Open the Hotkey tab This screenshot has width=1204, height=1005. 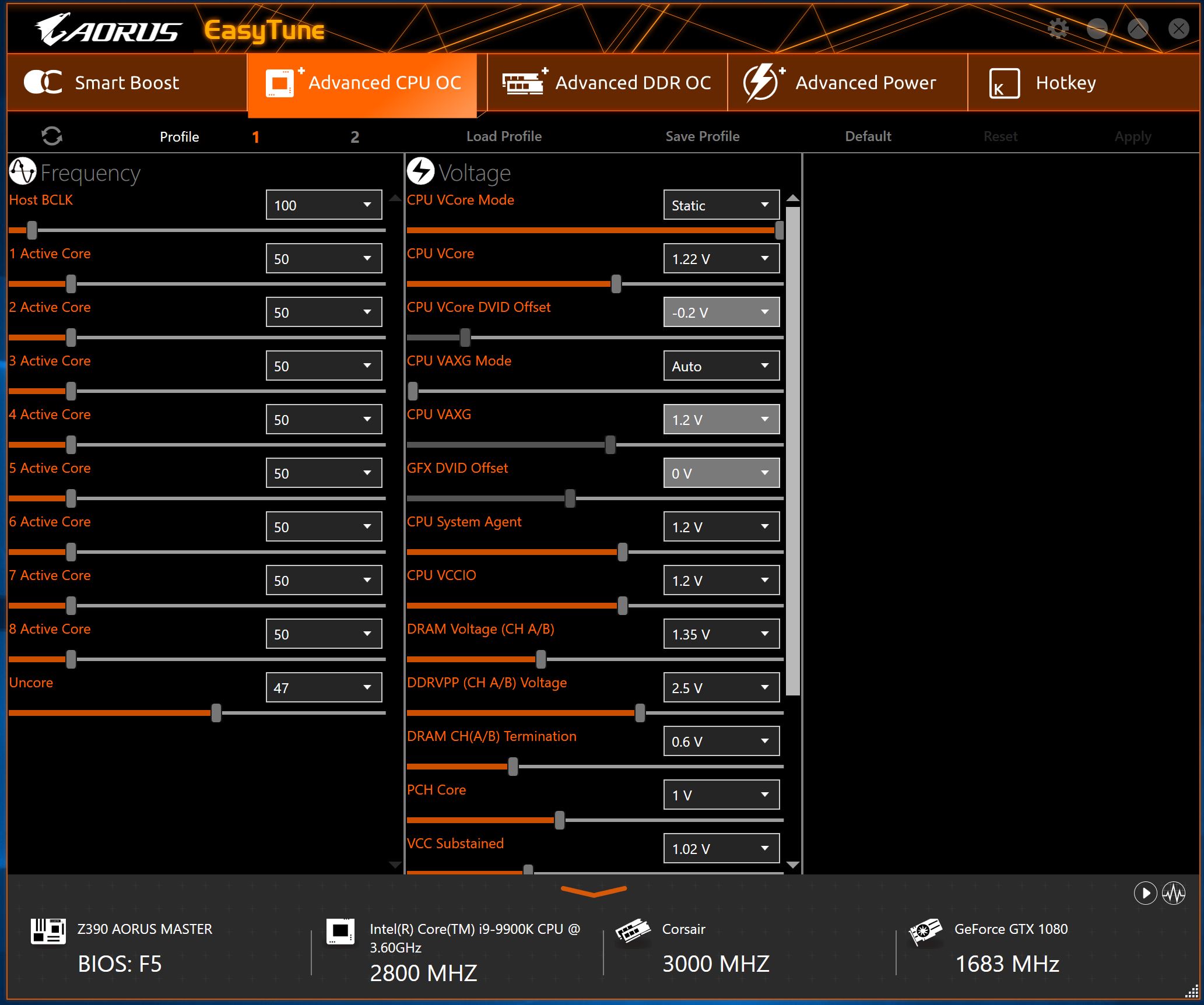click(x=1083, y=82)
